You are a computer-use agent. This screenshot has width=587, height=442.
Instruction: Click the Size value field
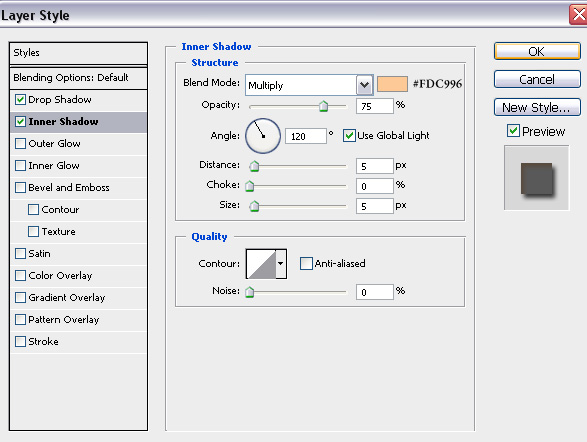pyautogui.click(x=375, y=206)
